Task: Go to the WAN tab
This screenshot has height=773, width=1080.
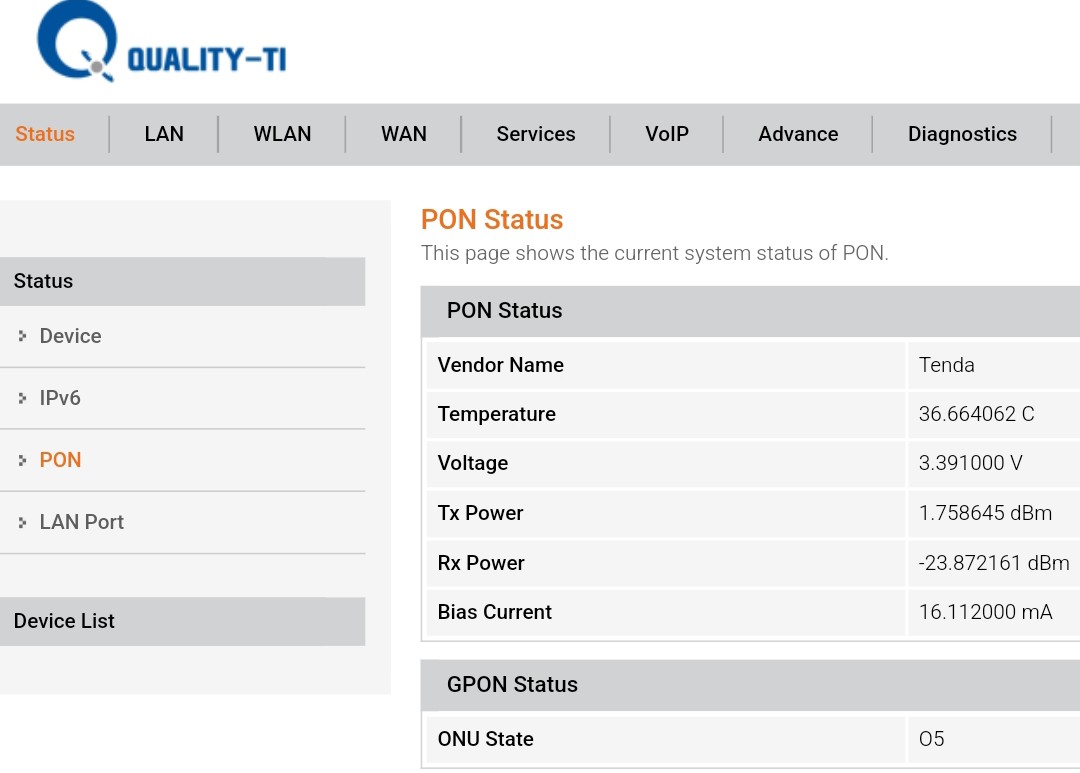Action: (x=404, y=134)
